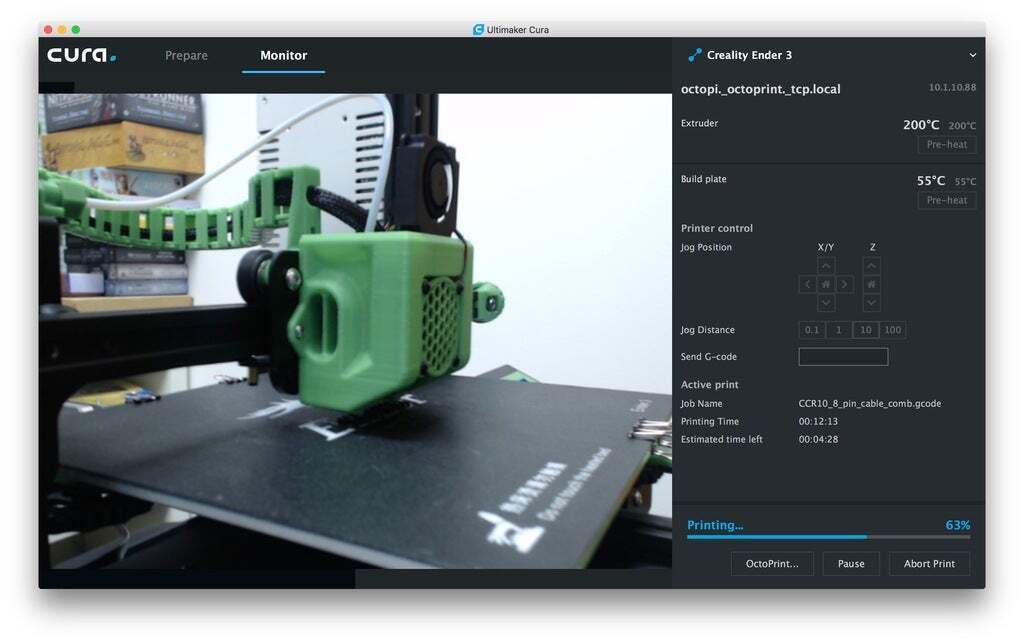Image resolution: width=1024 pixels, height=644 pixels.
Task: Click the 63% progress percentage
Action: [x=958, y=525]
